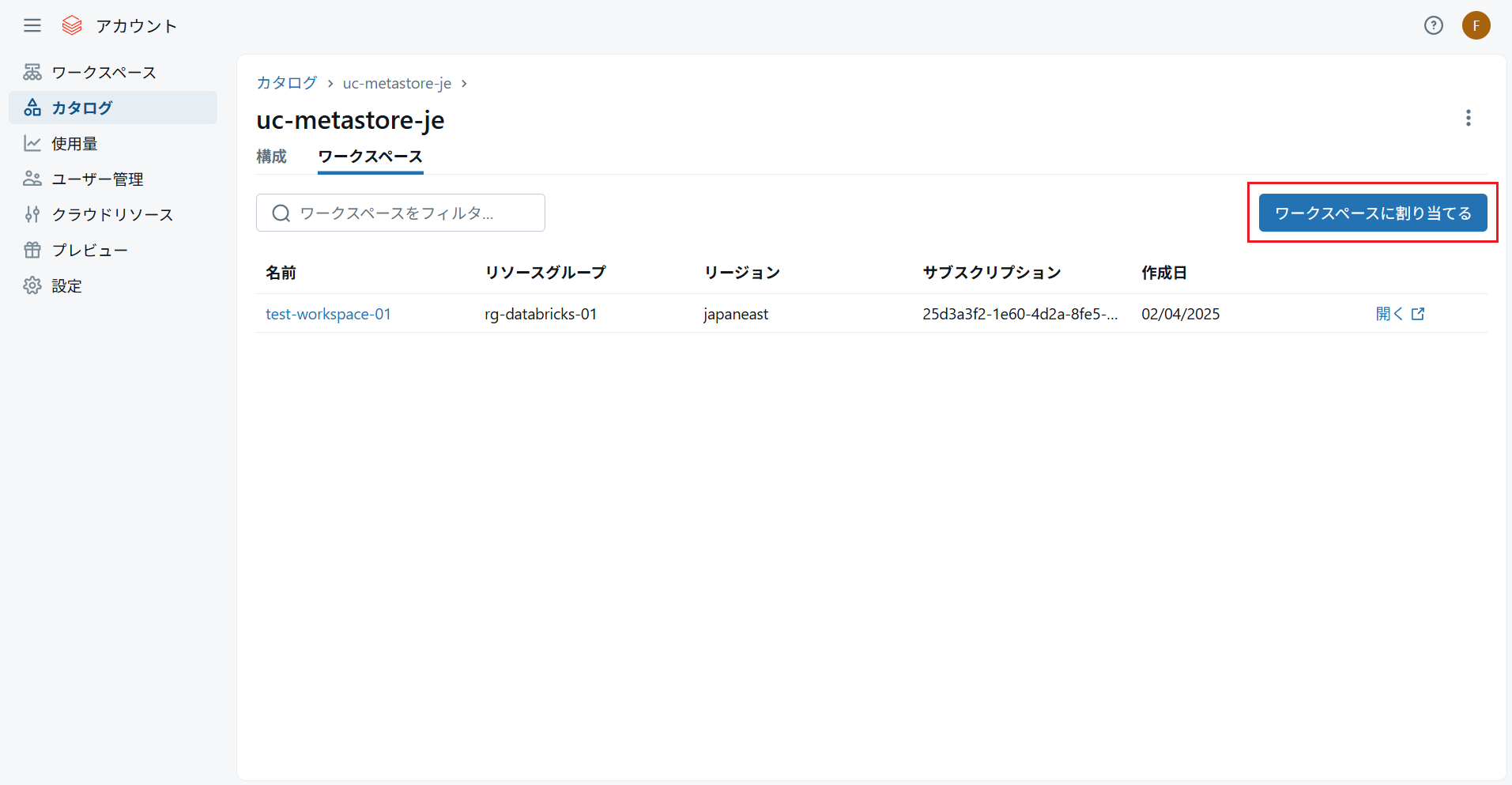Click the uc-metastore-je breadcrumb

[x=397, y=83]
